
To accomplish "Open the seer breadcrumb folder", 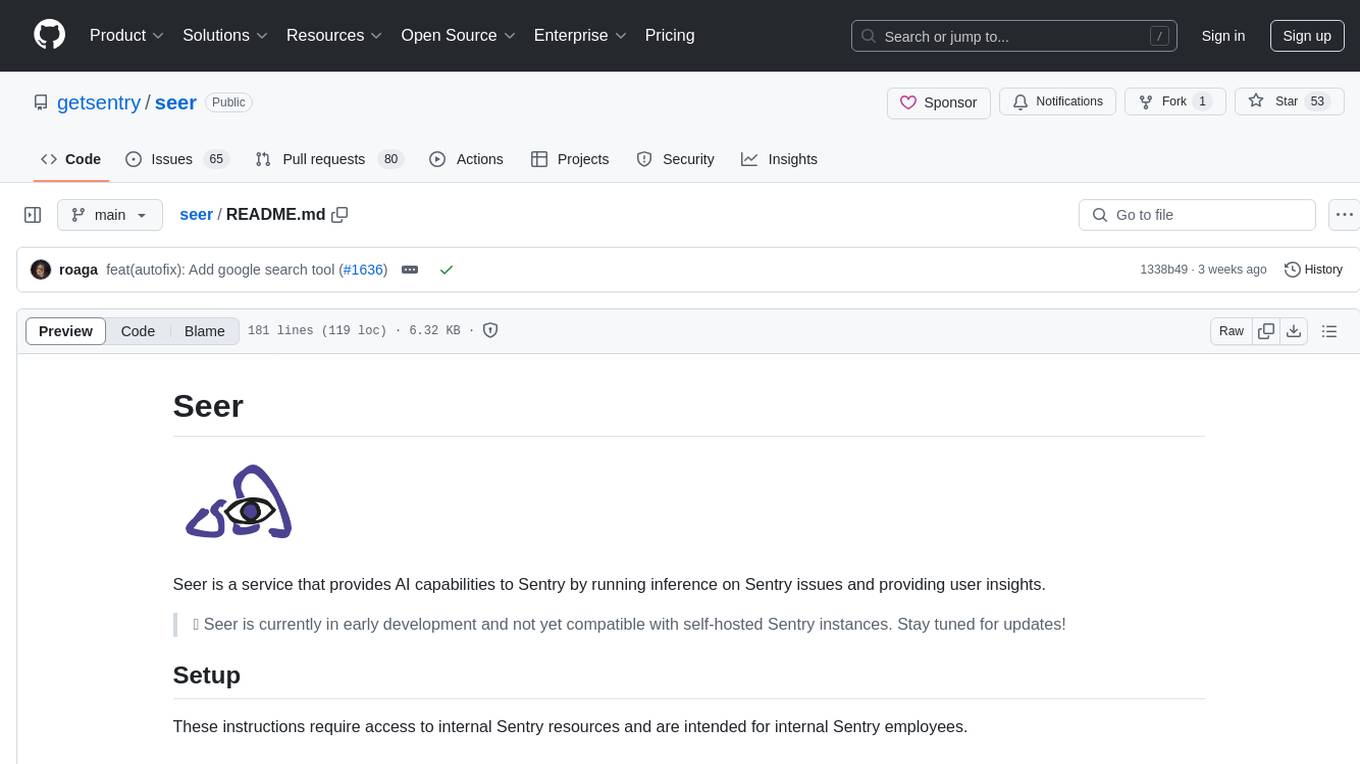I will click(x=196, y=214).
